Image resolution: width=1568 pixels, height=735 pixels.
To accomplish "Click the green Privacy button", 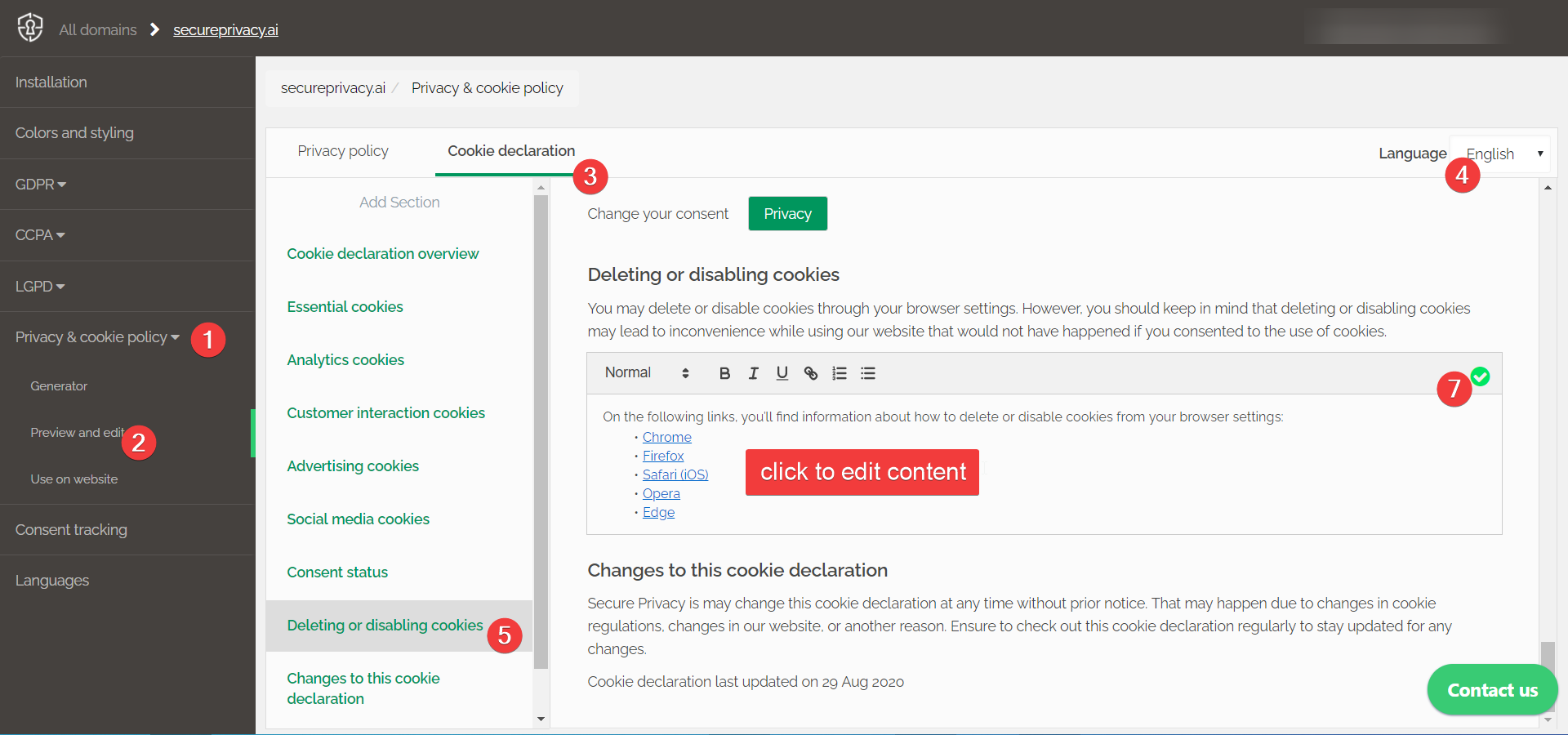I will [x=786, y=213].
